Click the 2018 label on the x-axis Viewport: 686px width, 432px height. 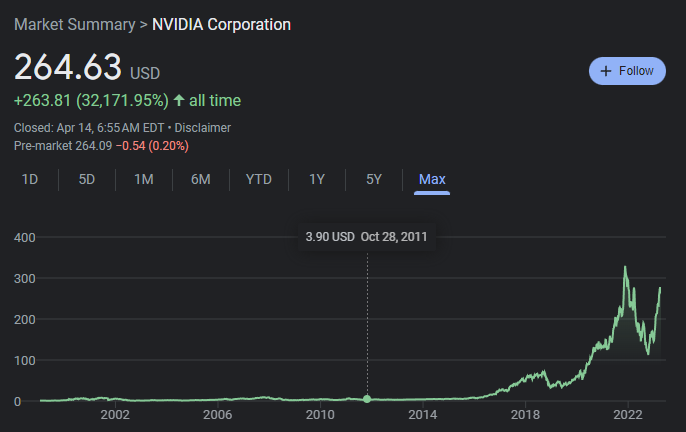coord(525,414)
